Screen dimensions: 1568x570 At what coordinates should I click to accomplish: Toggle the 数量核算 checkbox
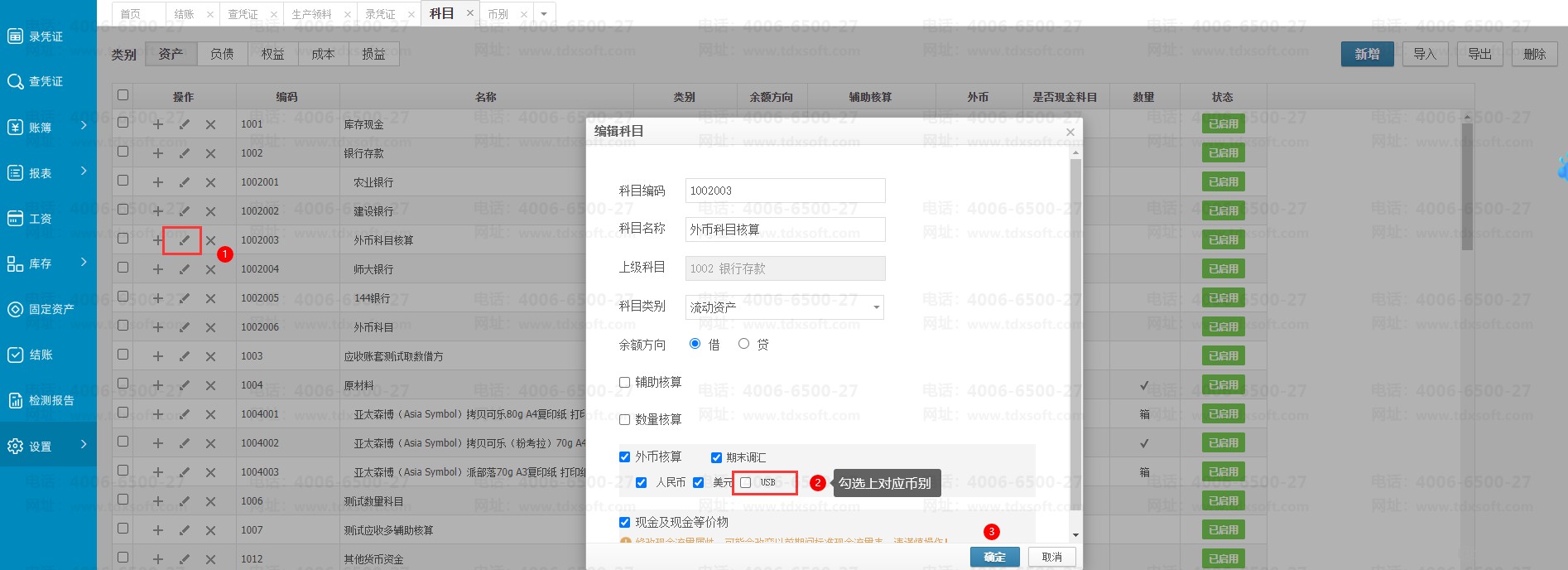pyautogui.click(x=625, y=419)
